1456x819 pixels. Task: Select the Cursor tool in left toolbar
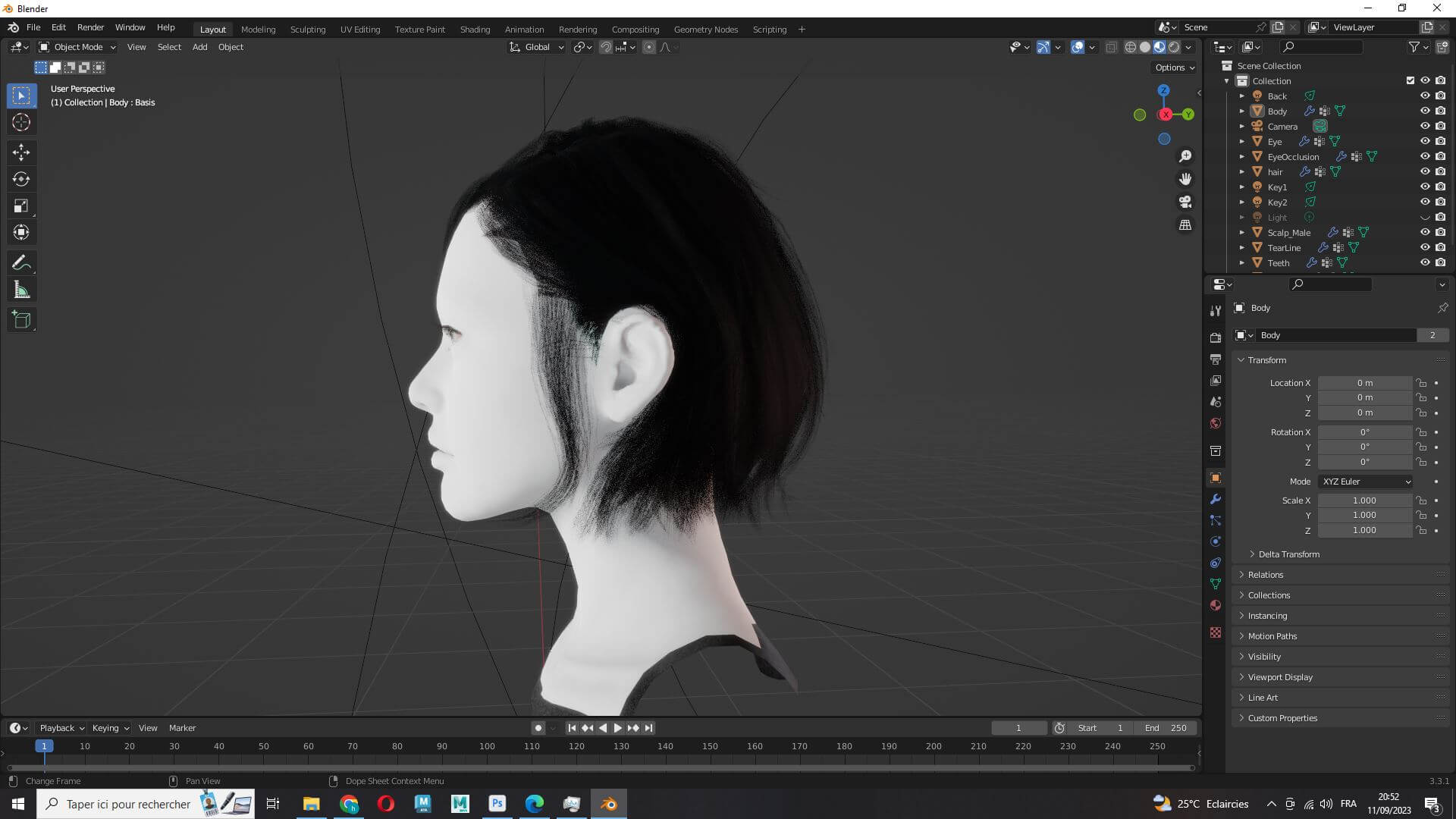21,122
